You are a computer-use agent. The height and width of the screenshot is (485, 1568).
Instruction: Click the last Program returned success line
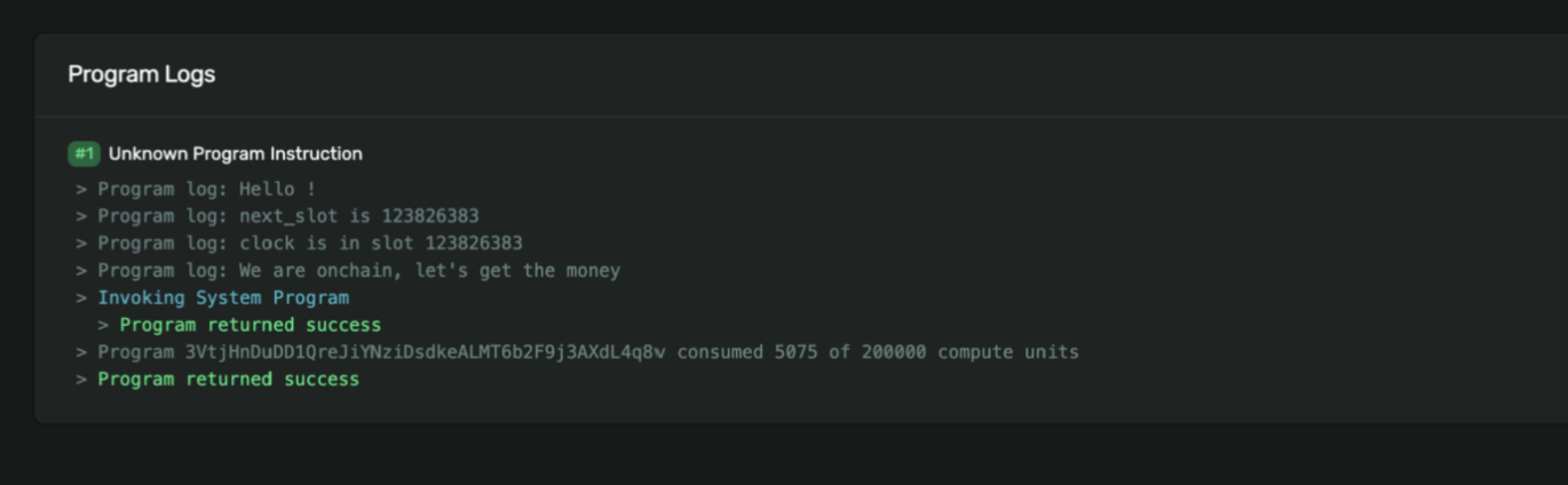[x=228, y=380]
